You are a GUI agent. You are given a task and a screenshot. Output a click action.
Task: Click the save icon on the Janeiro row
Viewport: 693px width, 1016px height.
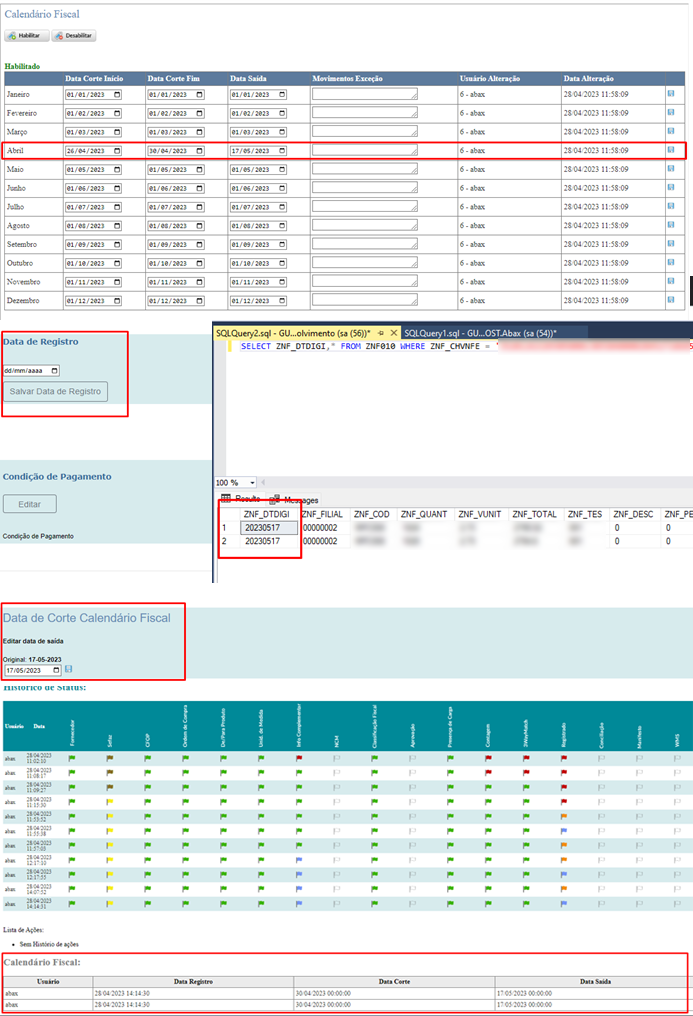point(671,94)
